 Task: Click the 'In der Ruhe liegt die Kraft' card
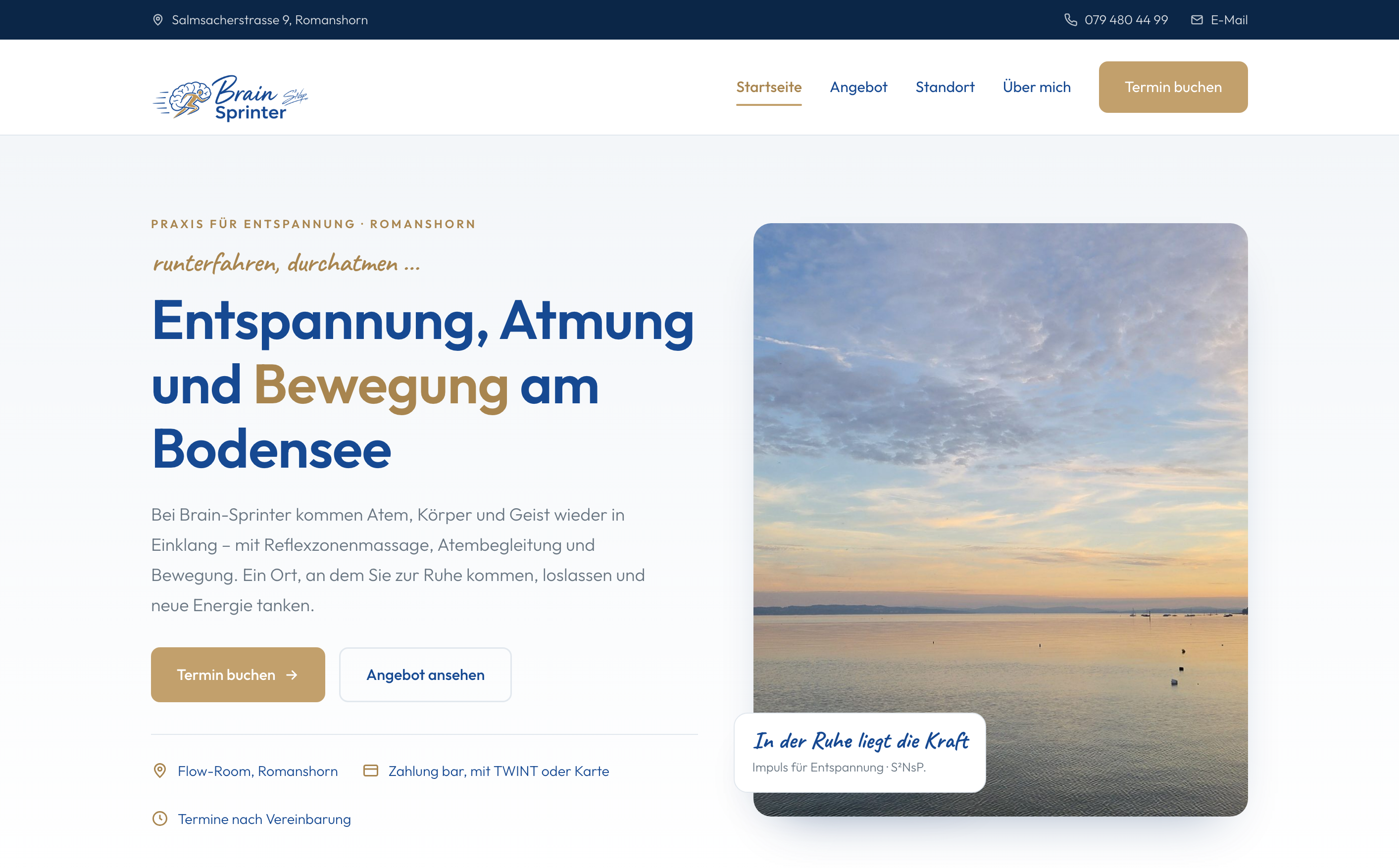[860, 753]
